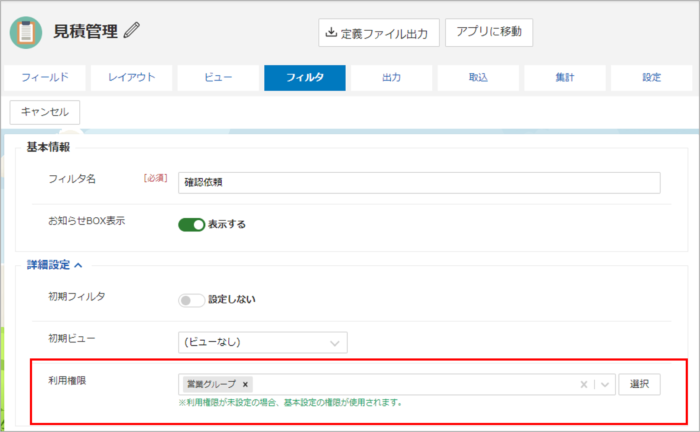Expand the 利用権限 dropdown arrow
Viewport: 700px width, 432px height.
click(x=605, y=385)
